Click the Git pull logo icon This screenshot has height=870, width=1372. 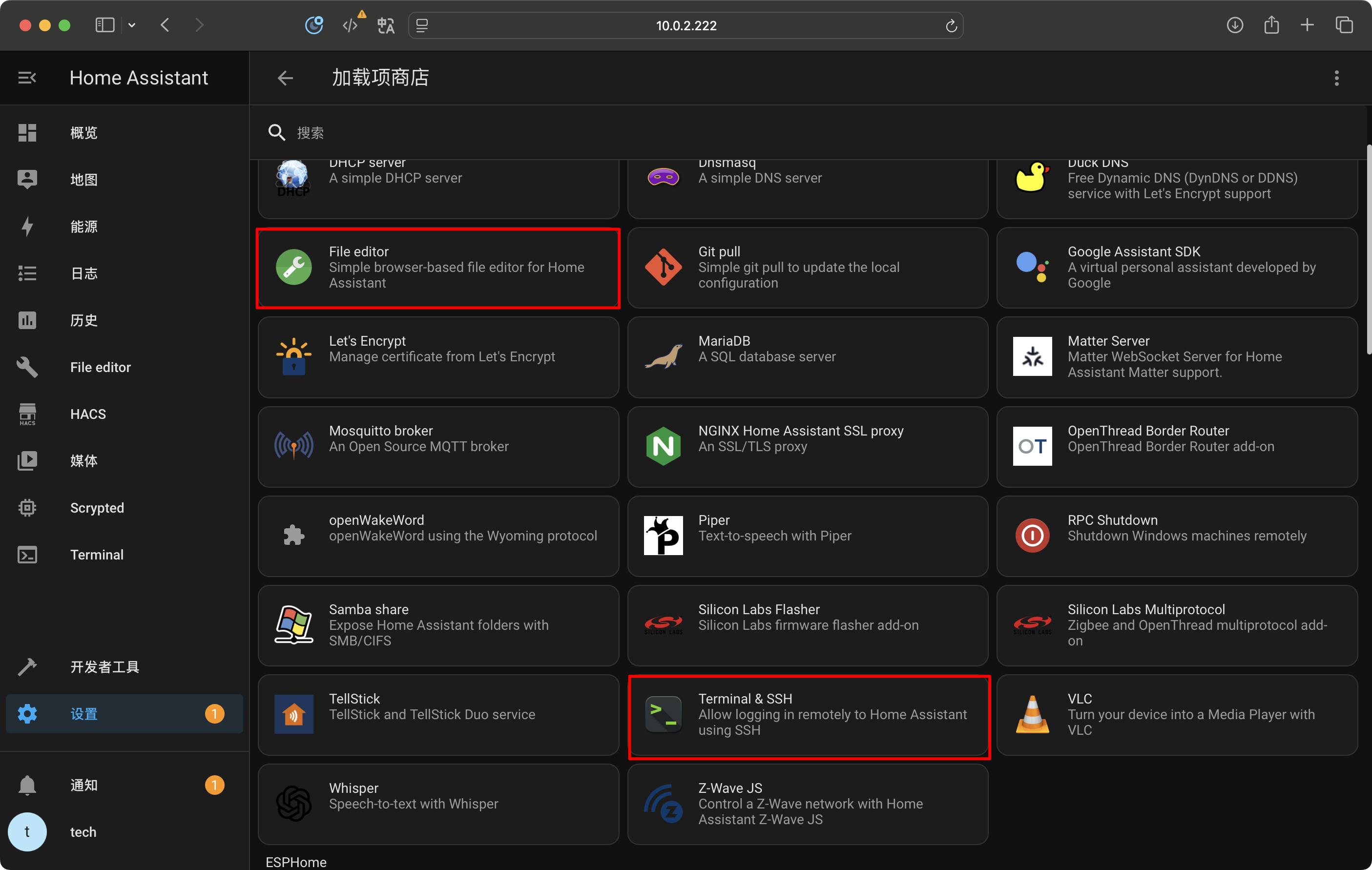663,267
